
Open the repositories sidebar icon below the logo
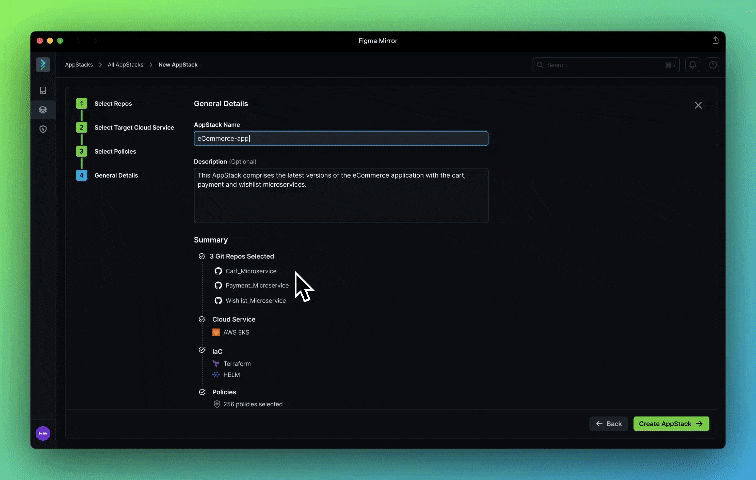click(x=43, y=90)
